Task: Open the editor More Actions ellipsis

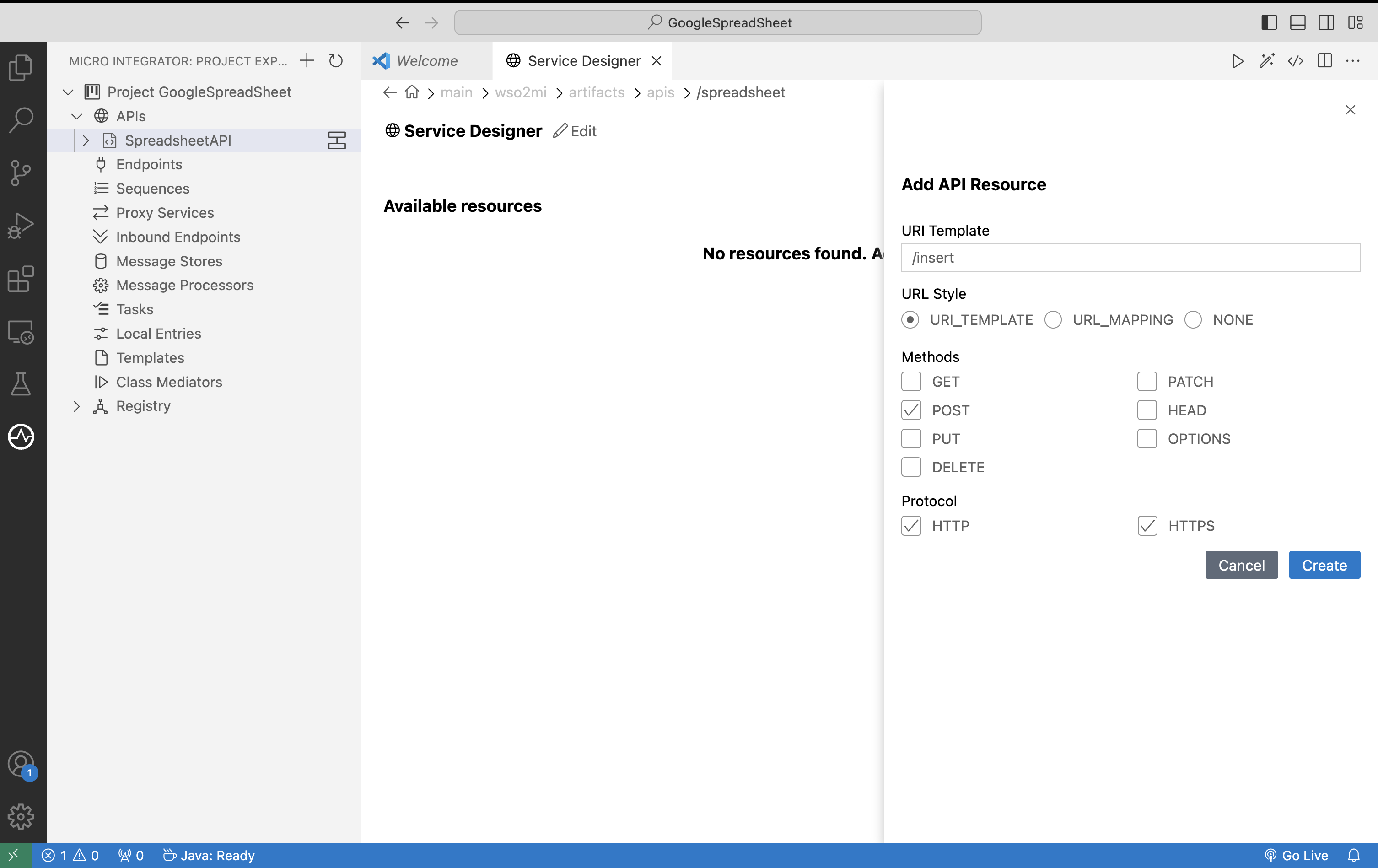Action: coord(1353,61)
